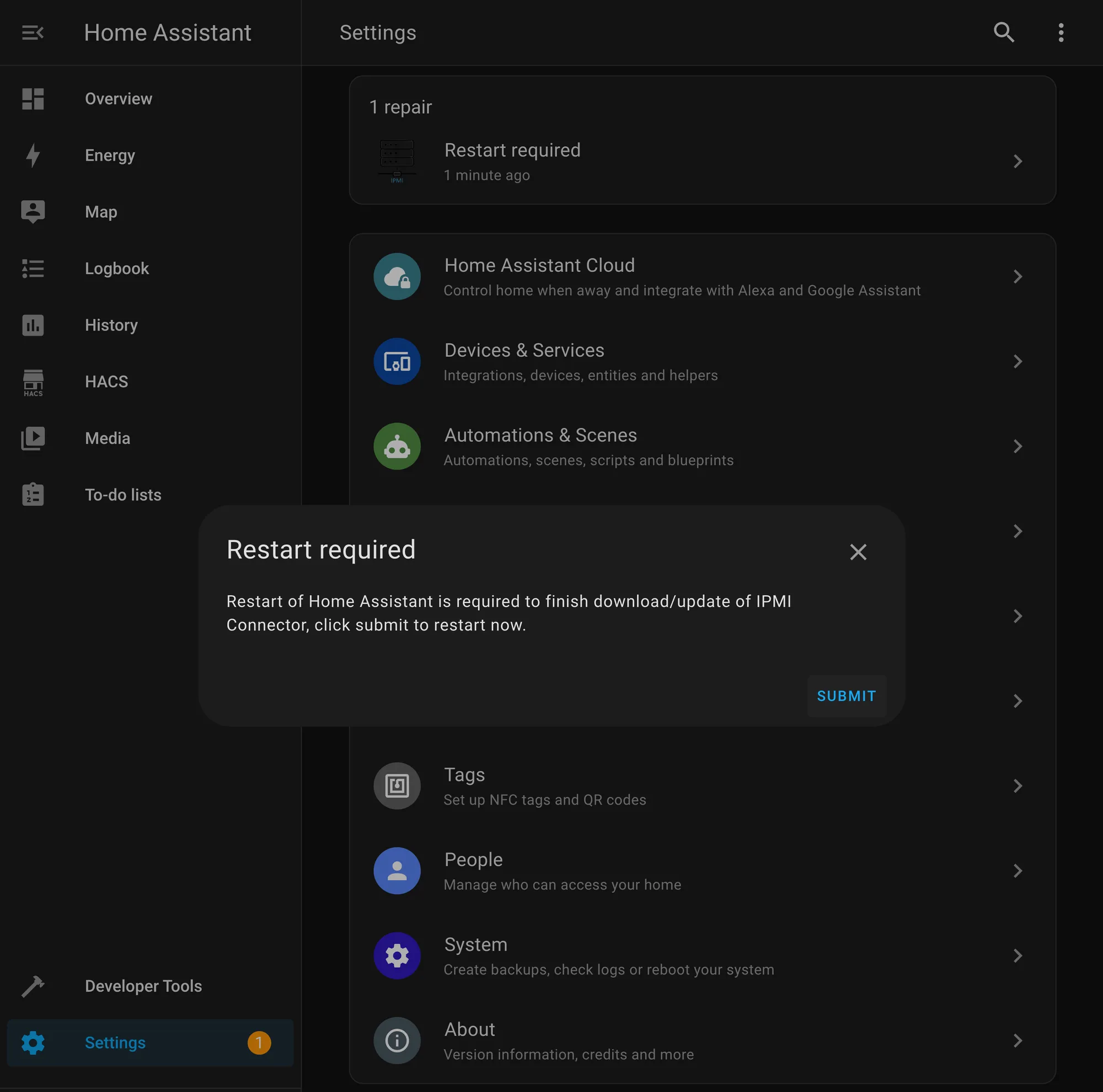The height and width of the screenshot is (1092, 1103).
Task: Click '1 minute ago' timestamp
Action: pos(487,175)
